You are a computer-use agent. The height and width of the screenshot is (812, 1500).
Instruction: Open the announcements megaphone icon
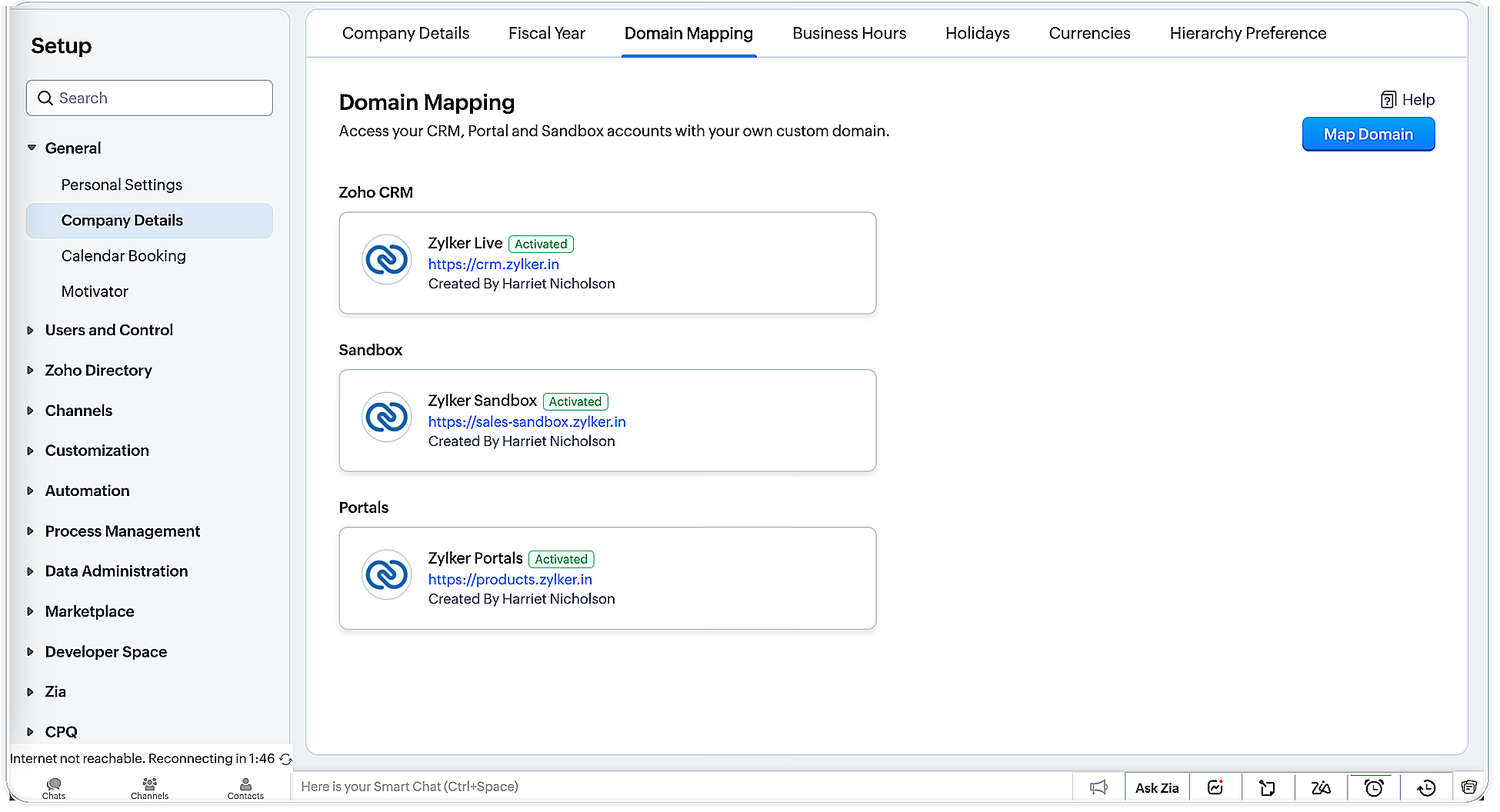pyautogui.click(x=1099, y=787)
